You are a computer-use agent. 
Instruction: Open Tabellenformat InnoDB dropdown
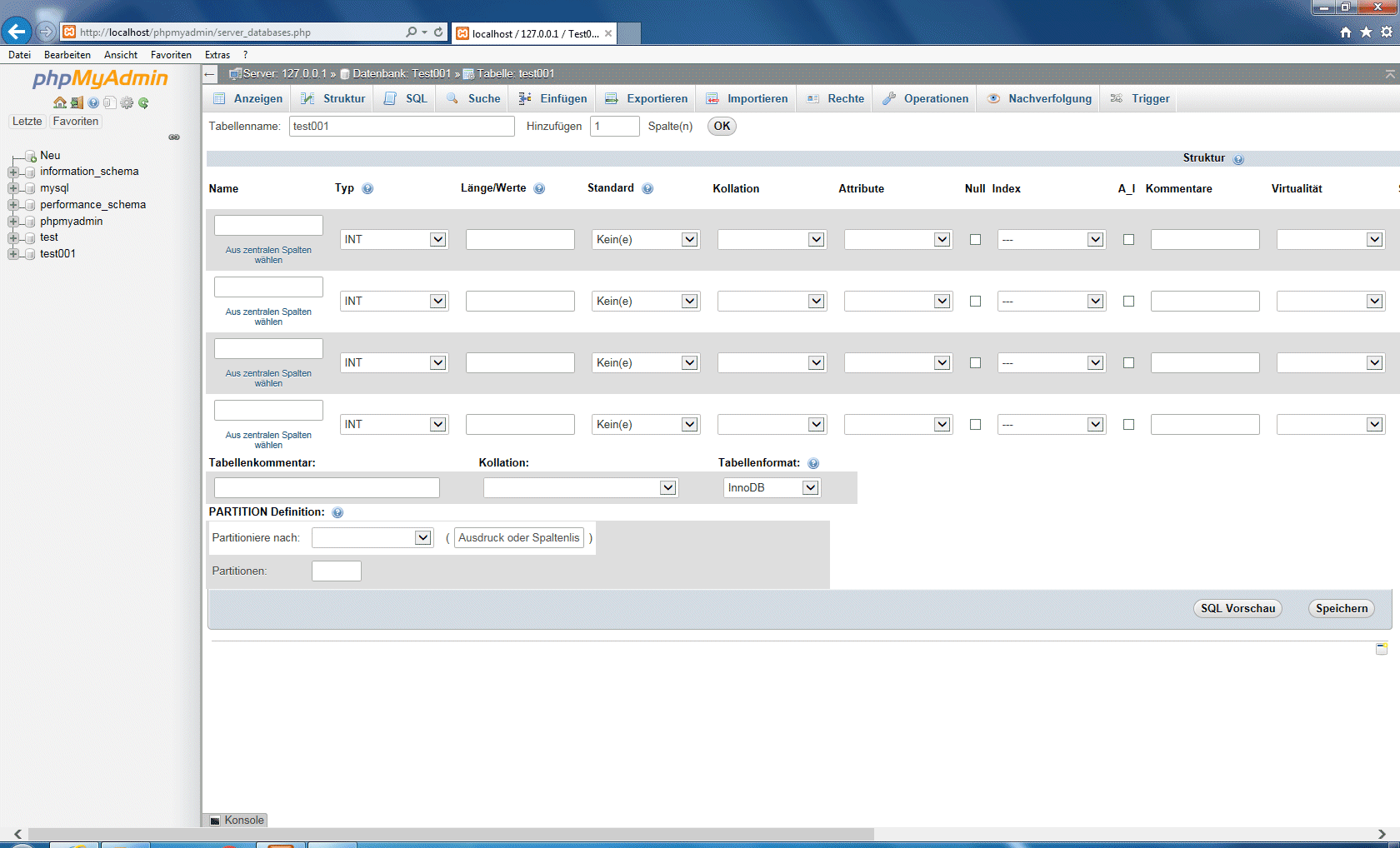coord(772,488)
